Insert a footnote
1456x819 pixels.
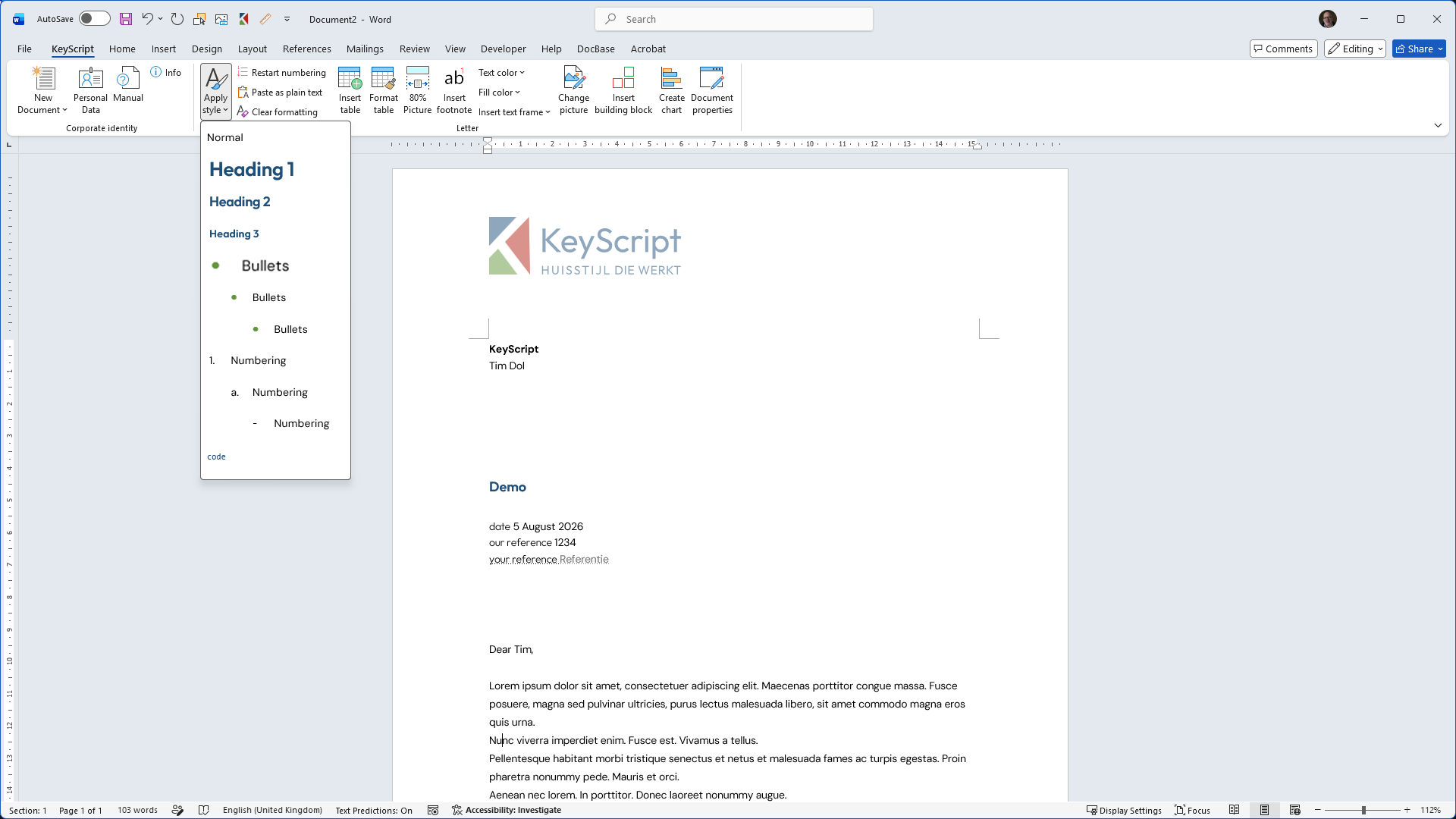coord(454,90)
